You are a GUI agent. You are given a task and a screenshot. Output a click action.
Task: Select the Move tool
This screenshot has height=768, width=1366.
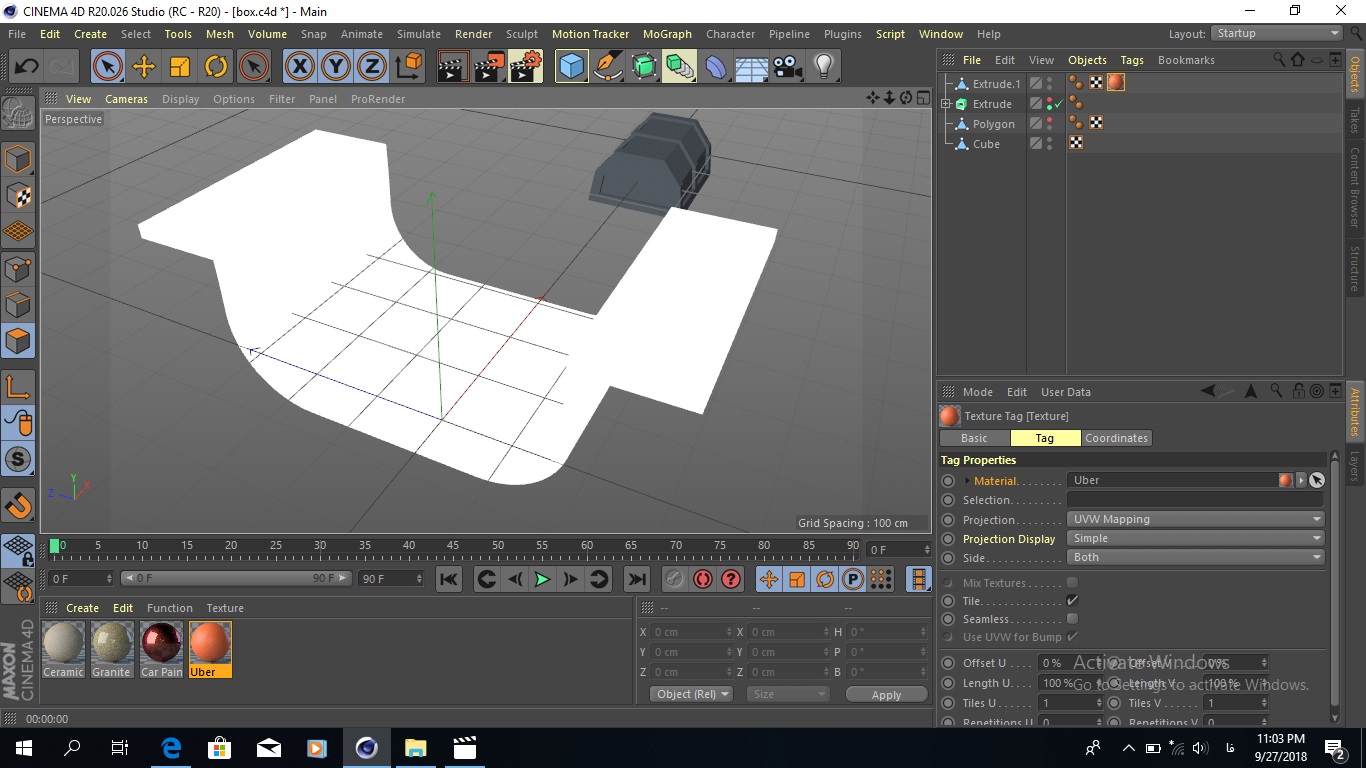pyautogui.click(x=144, y=67)
